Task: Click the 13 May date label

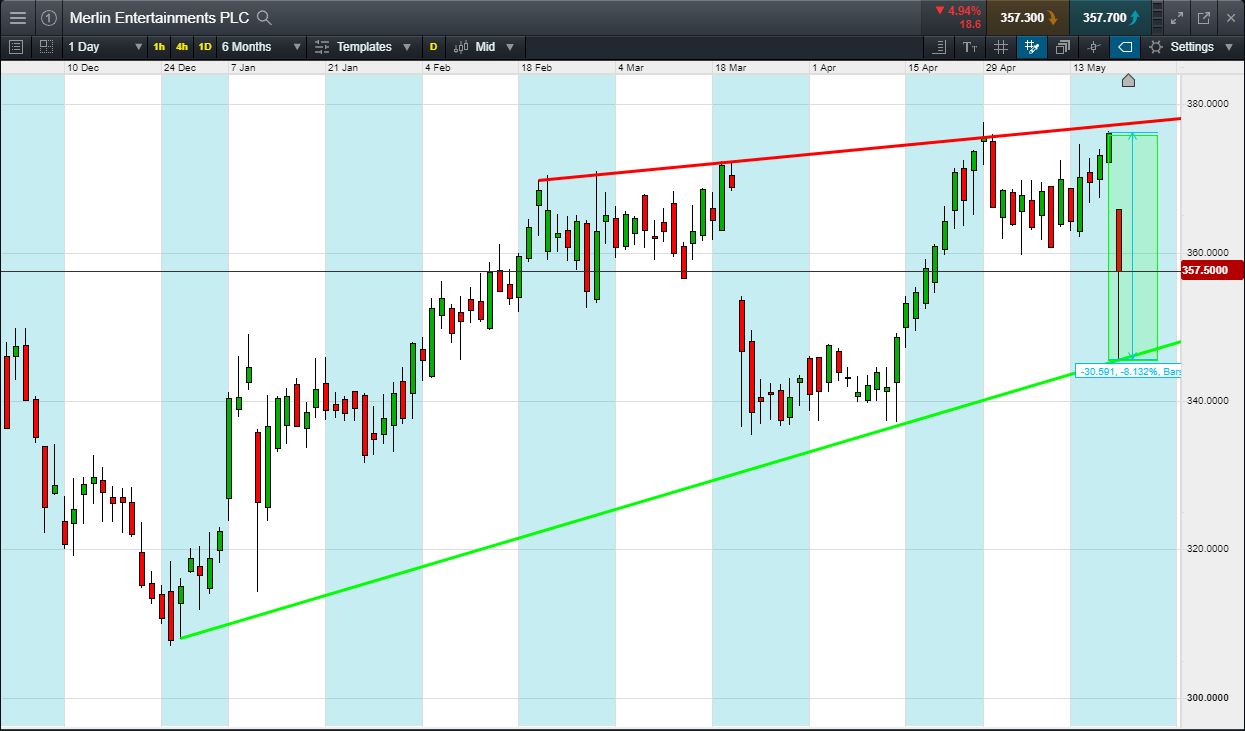Action: pos(1089,67)
